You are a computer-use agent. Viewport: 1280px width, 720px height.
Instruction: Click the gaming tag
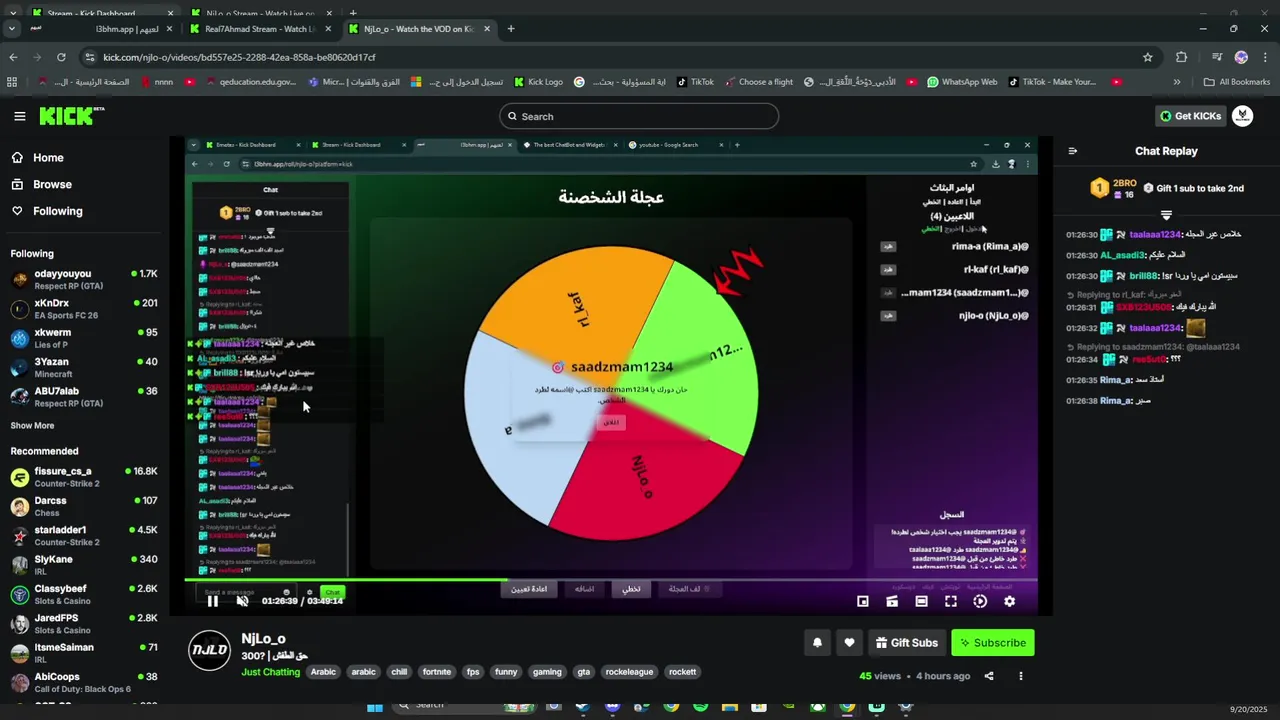(x=547, y=672)
